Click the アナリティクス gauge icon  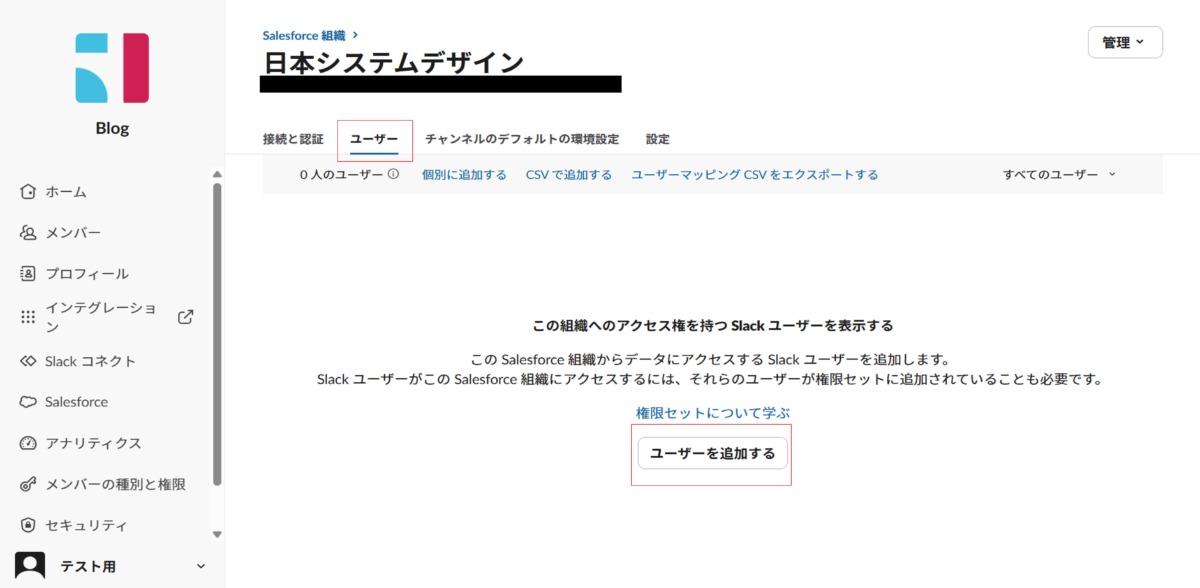coord(28,443)
